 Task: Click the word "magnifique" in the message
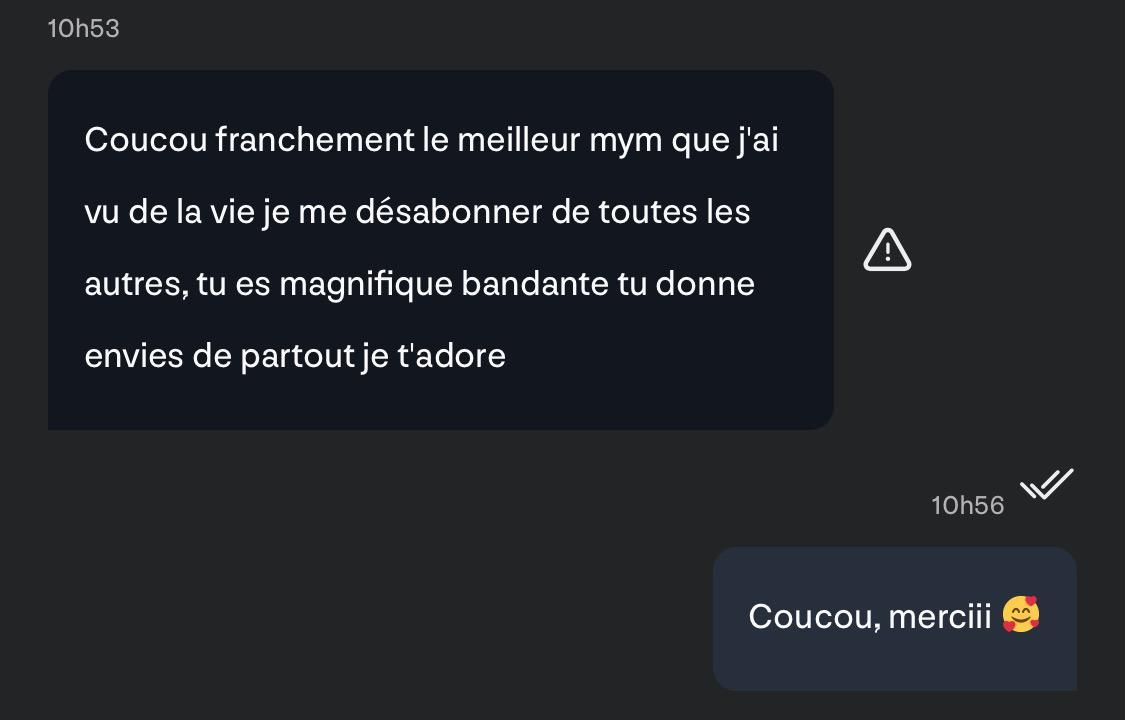coord(366,285)
